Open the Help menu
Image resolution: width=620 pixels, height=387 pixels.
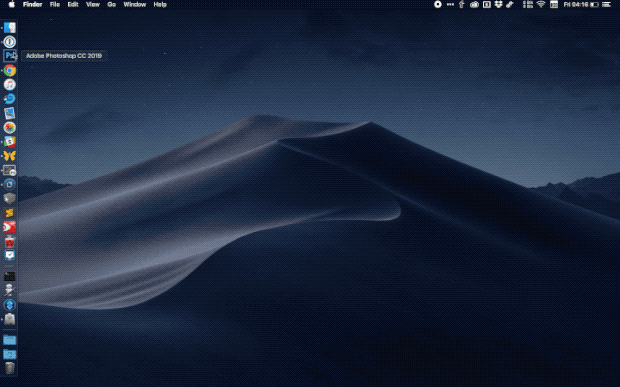pos(160,4)
